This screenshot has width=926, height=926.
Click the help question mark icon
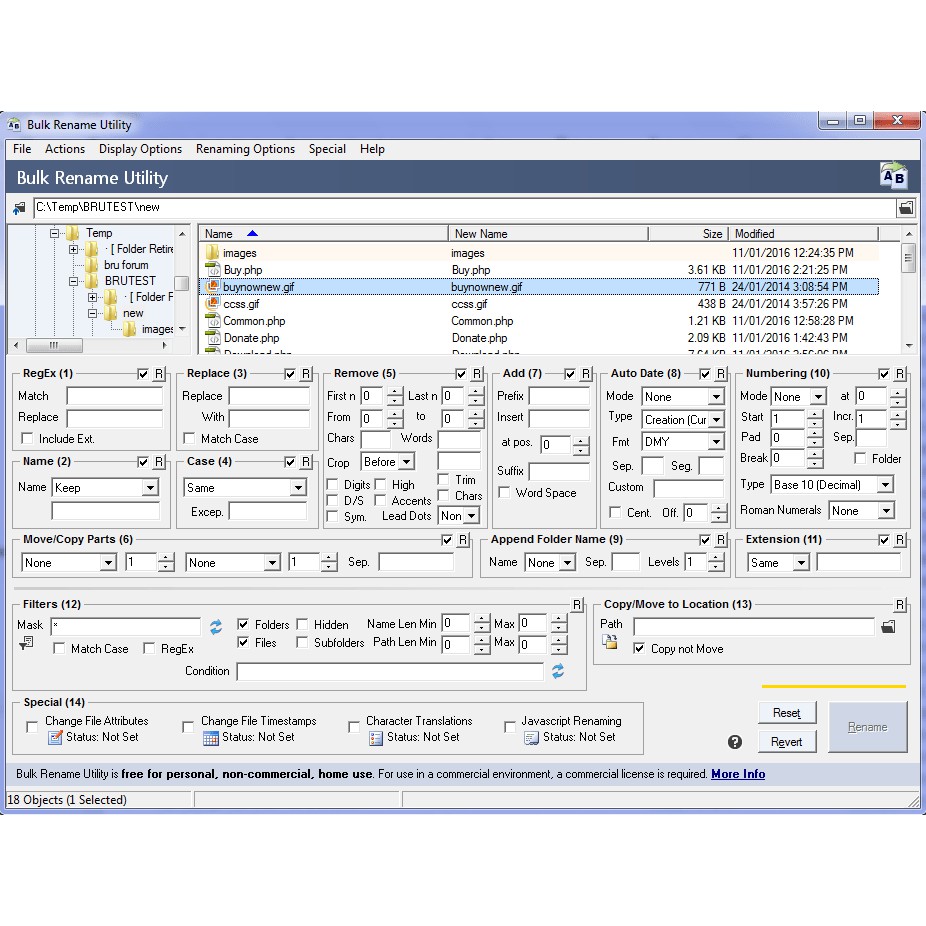(735, 742)
